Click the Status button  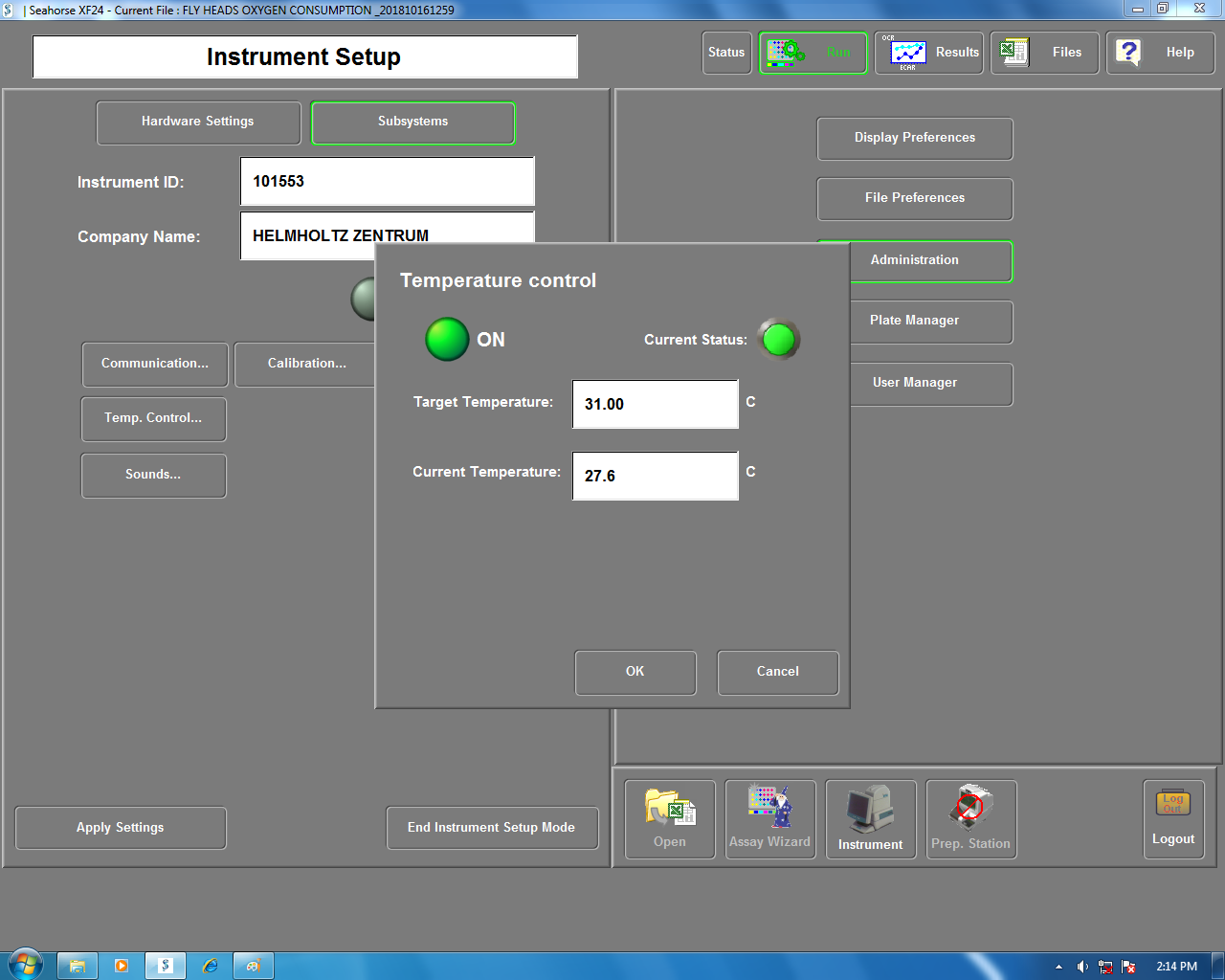[x=726, y=53]
